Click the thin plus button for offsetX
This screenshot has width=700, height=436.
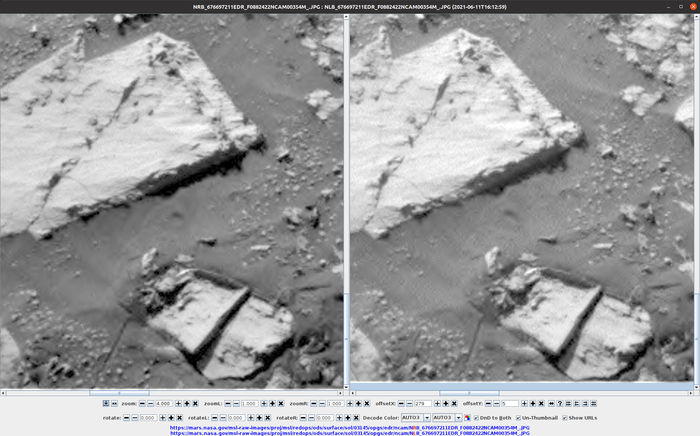click(x=437, y=403)
